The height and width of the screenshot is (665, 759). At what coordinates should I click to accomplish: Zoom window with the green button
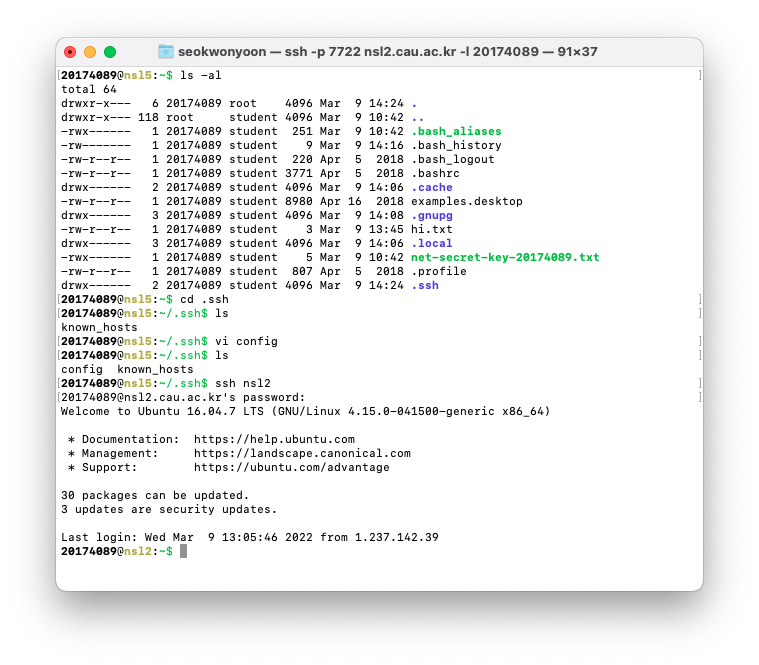click(110, 52)
